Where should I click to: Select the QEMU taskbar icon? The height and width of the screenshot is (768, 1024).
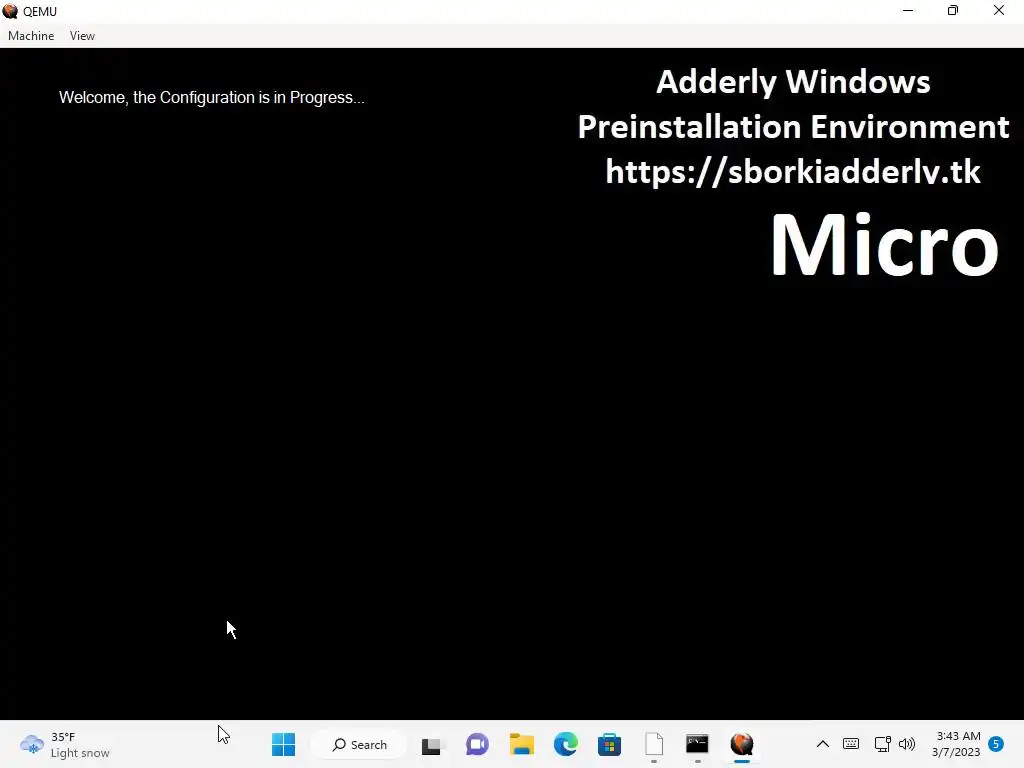click(742, 744)
